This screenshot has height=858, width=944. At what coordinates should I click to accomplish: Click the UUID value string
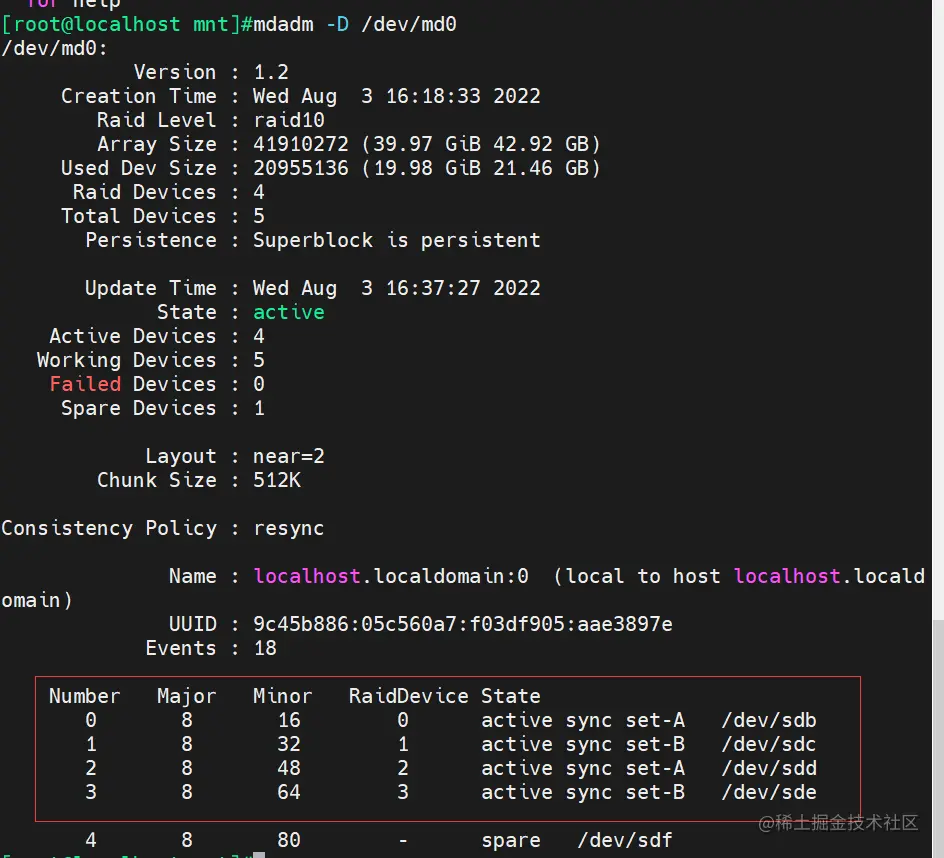coord(462,624)
